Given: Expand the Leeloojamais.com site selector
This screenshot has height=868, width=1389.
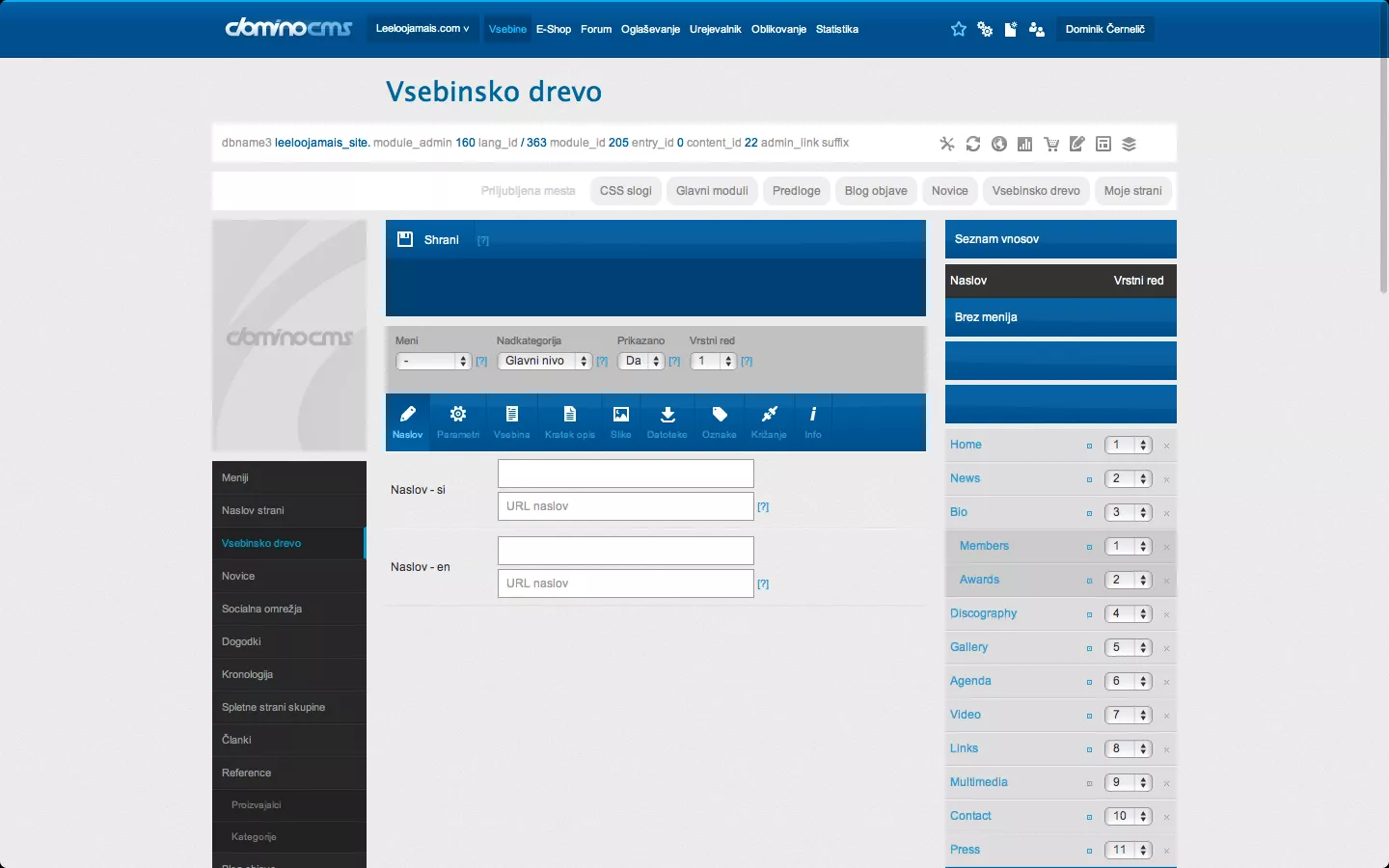Looking at the screenshot, I should (422, 29).
